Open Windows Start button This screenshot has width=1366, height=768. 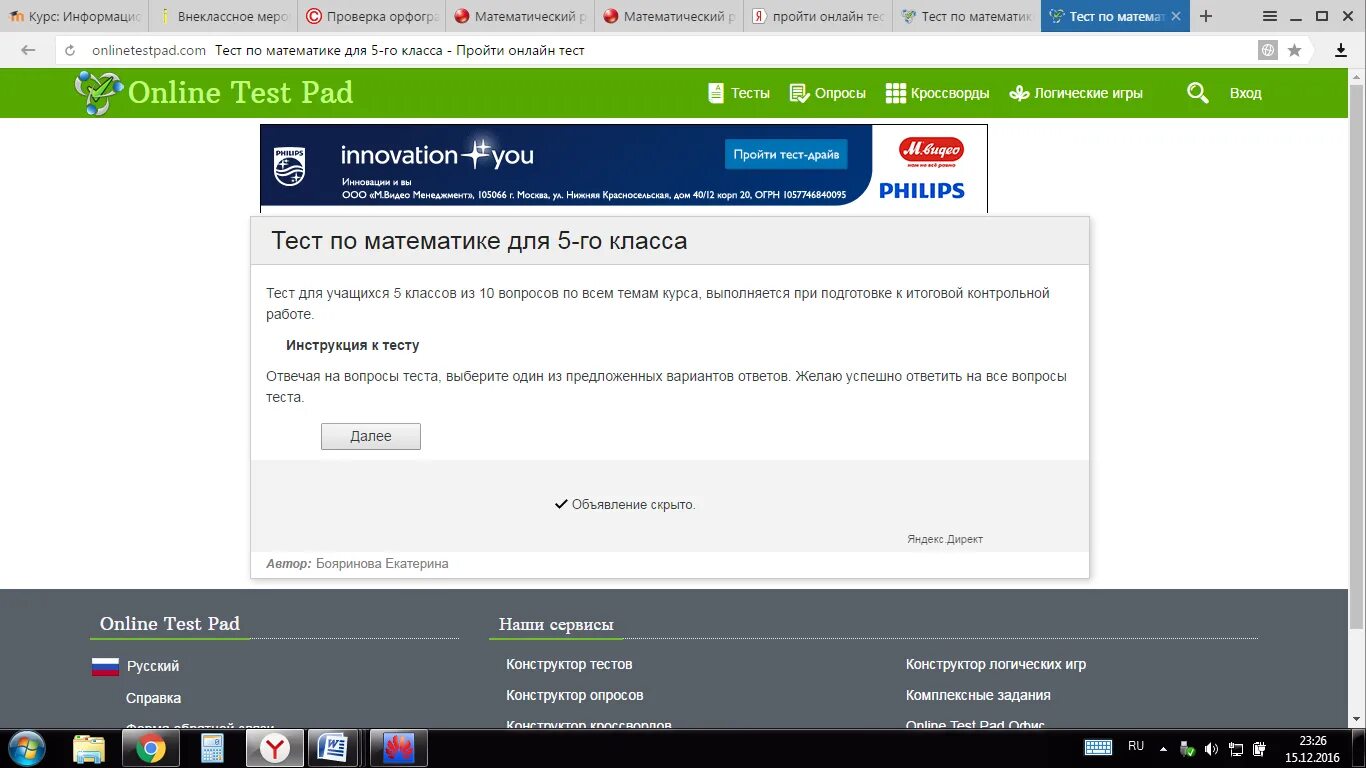(26, 748)
